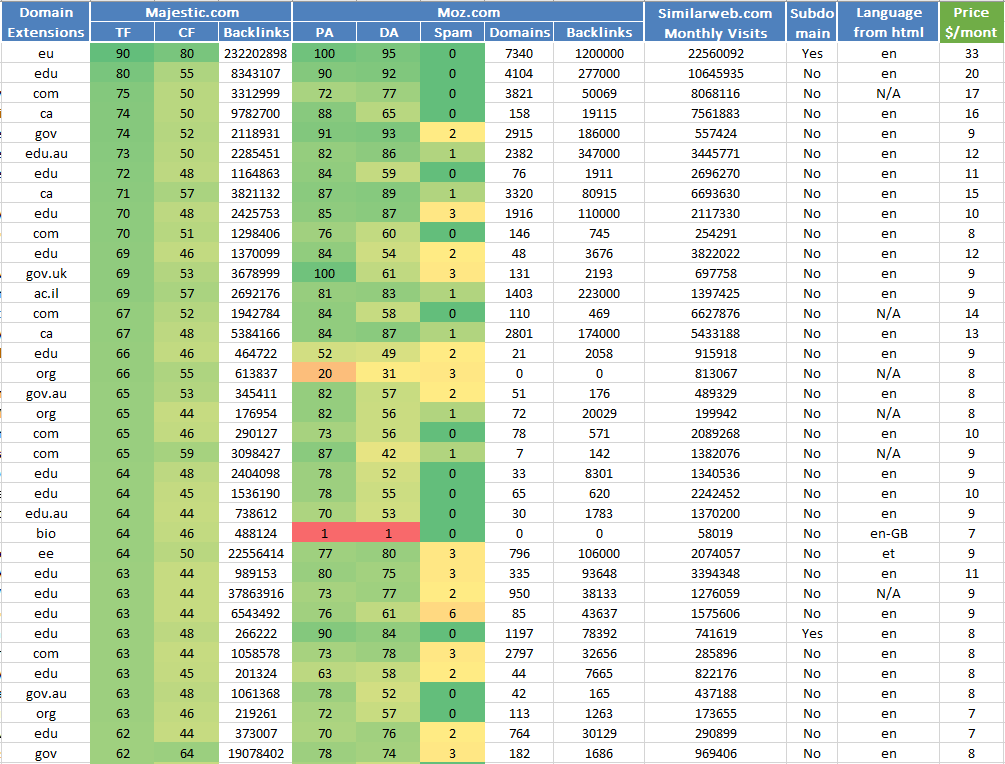Click the 'ac.il' domain extension cell
Viewport: 1005px width, 764px height.
click(x=46, y=293)
